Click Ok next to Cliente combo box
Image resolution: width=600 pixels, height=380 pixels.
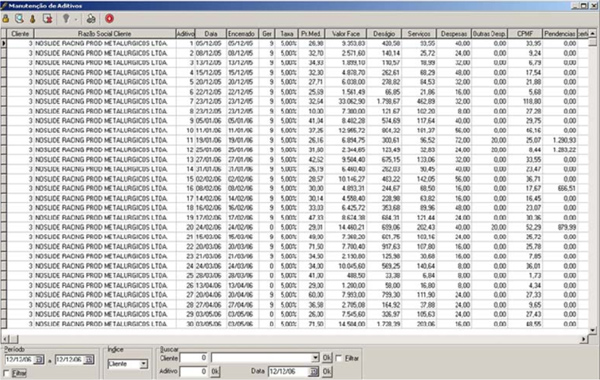[x=327, y=358]
